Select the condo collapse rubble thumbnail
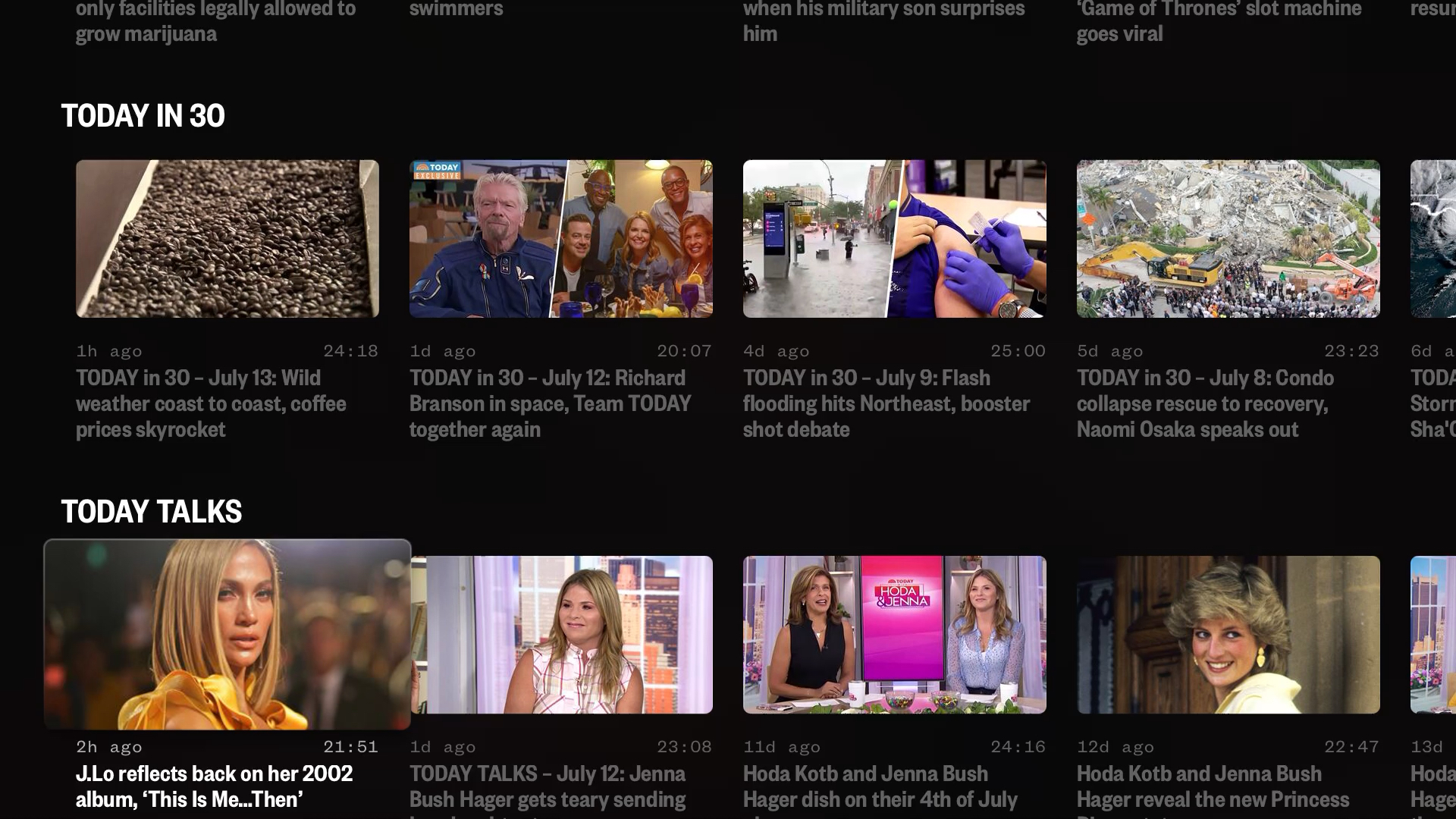The width and height of the screenshot is (1456, 819). coord(1228,238)
